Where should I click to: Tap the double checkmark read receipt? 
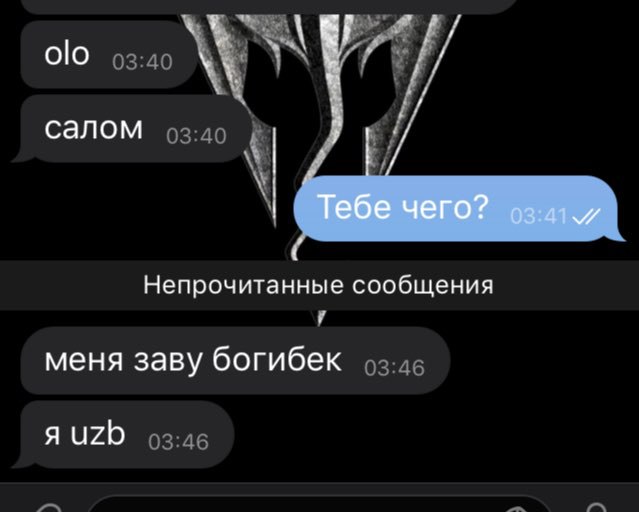(586, 216)
